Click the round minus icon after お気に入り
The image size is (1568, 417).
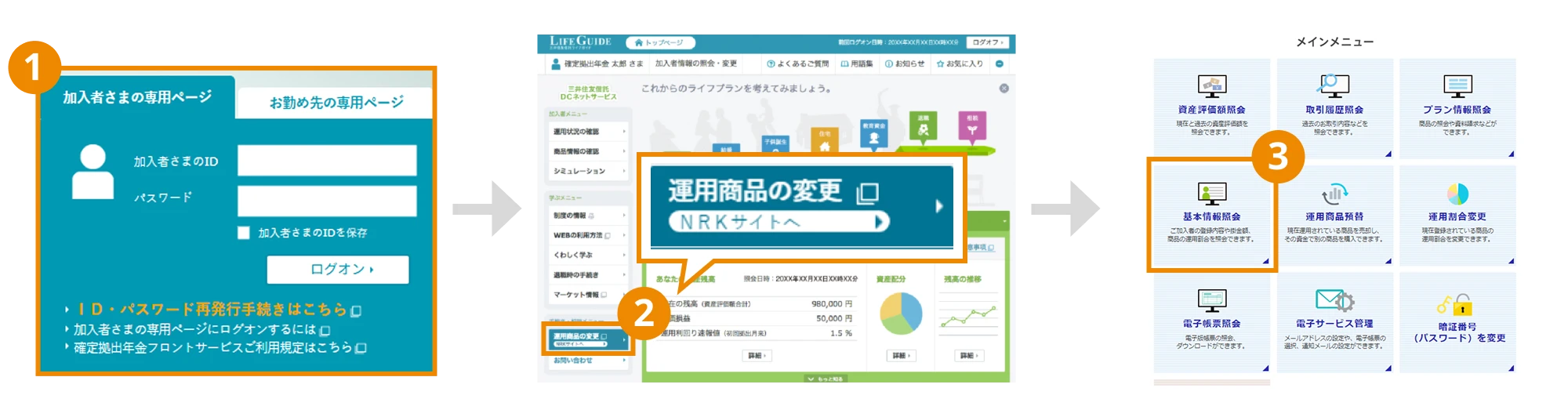[x=1000, y=63]
